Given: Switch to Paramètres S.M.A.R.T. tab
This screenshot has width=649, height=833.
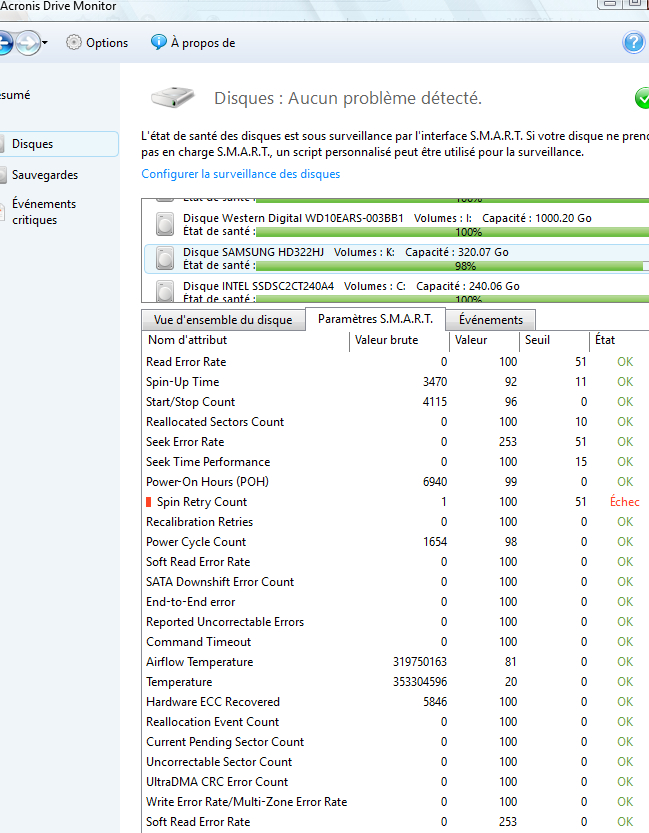Looking at the screenshot, I should pos(375,319).
